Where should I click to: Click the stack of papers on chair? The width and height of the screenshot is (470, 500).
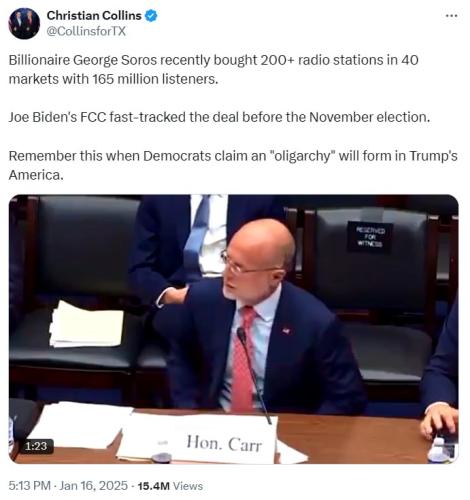[x=86, y=324]
